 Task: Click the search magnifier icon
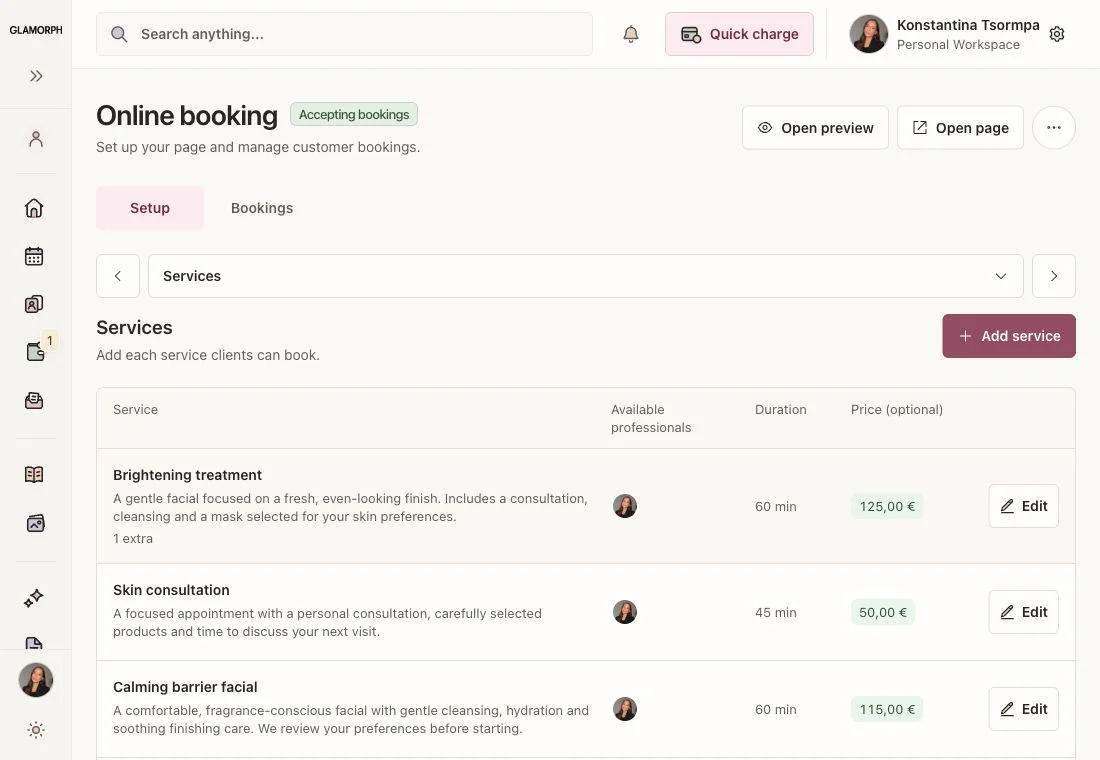[119, 34]
